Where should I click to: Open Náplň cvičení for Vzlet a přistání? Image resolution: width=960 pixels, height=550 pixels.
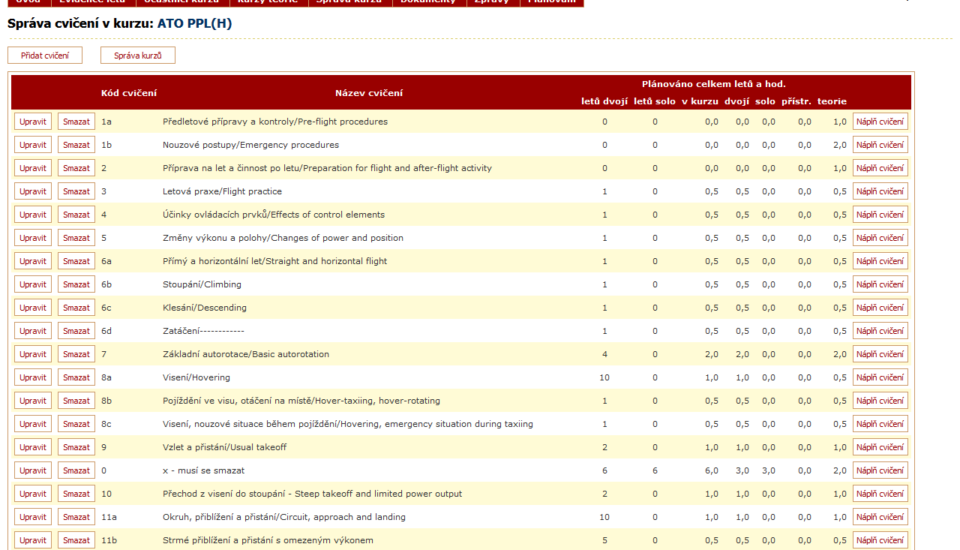coord(880,447)
